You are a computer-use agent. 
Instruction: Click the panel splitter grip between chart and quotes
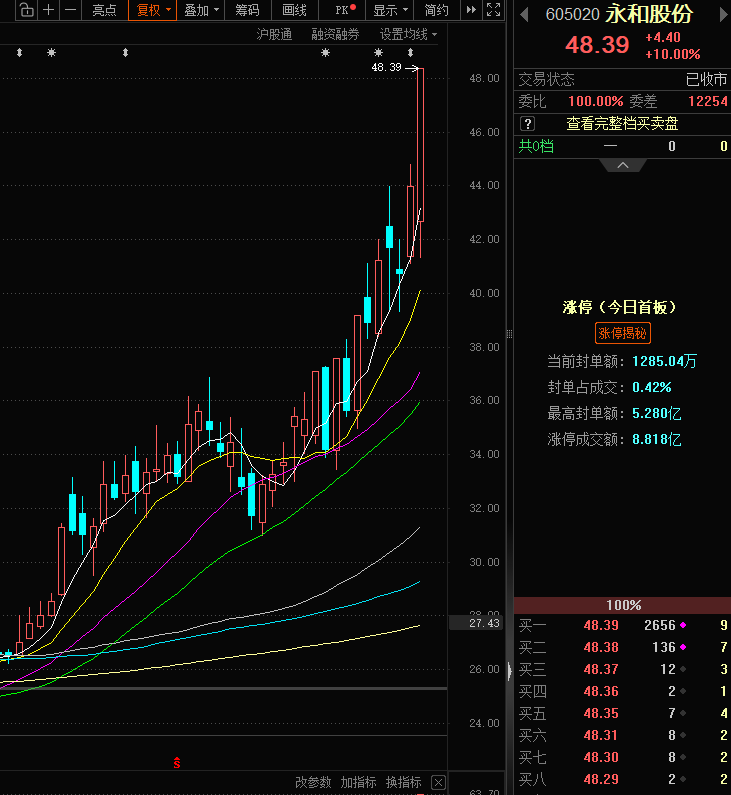509,334
